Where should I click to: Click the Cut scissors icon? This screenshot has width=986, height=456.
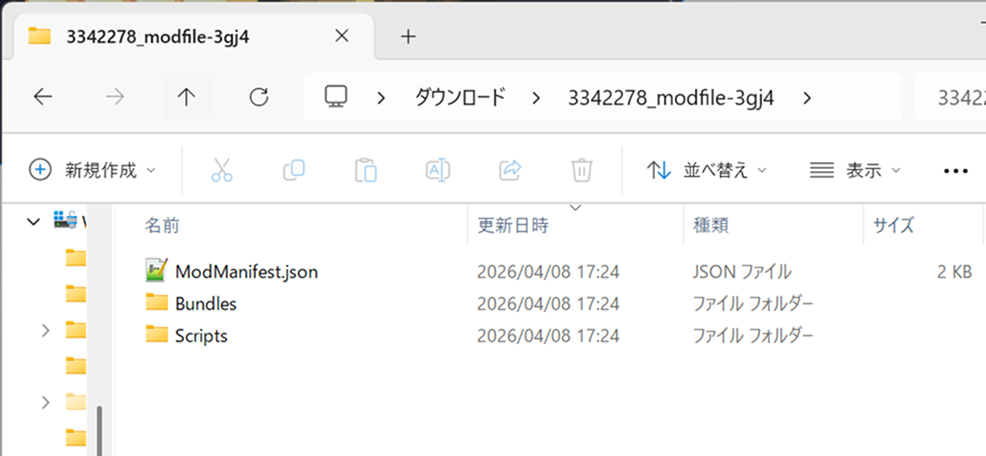click(221, 170)
